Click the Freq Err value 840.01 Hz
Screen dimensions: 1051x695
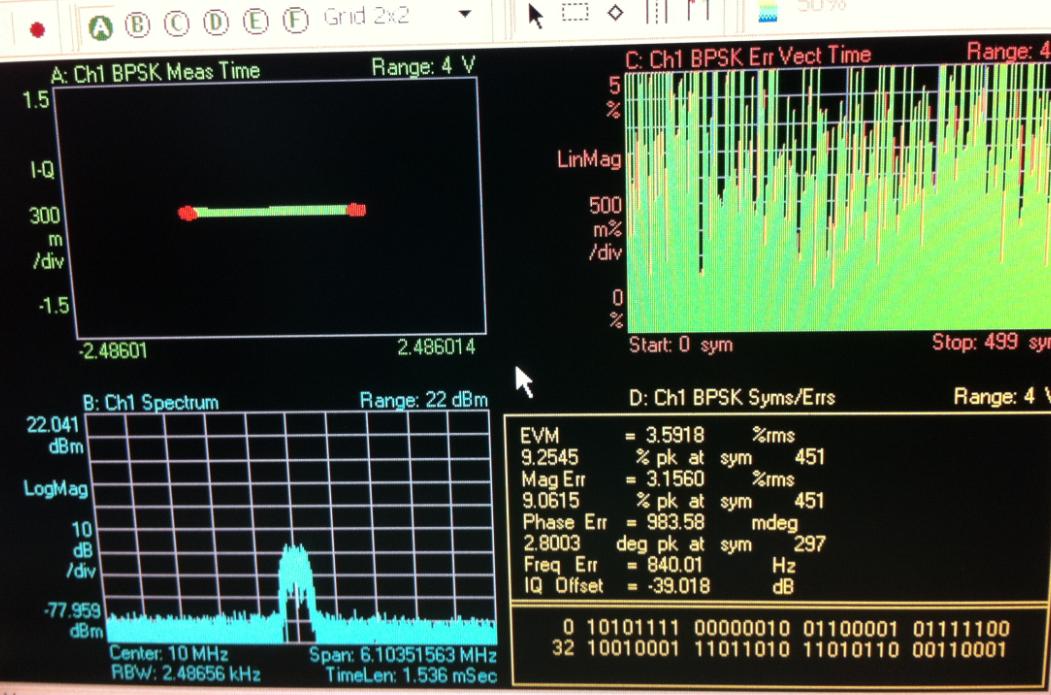674,564
